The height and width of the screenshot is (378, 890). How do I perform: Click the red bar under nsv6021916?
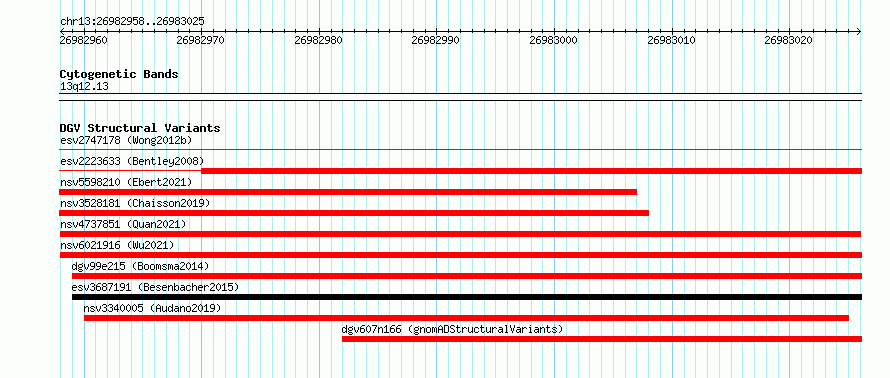[461, 255]
